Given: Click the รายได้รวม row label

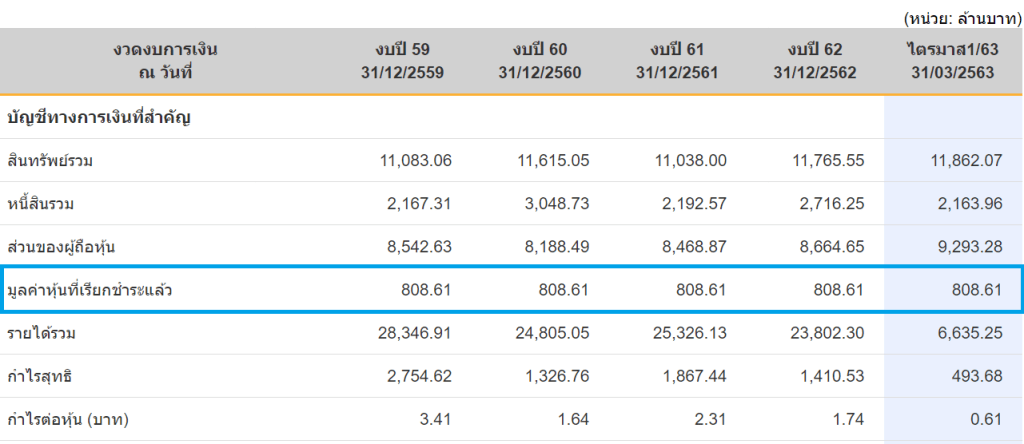Looking at the screenshot, I should coord(41,334).
